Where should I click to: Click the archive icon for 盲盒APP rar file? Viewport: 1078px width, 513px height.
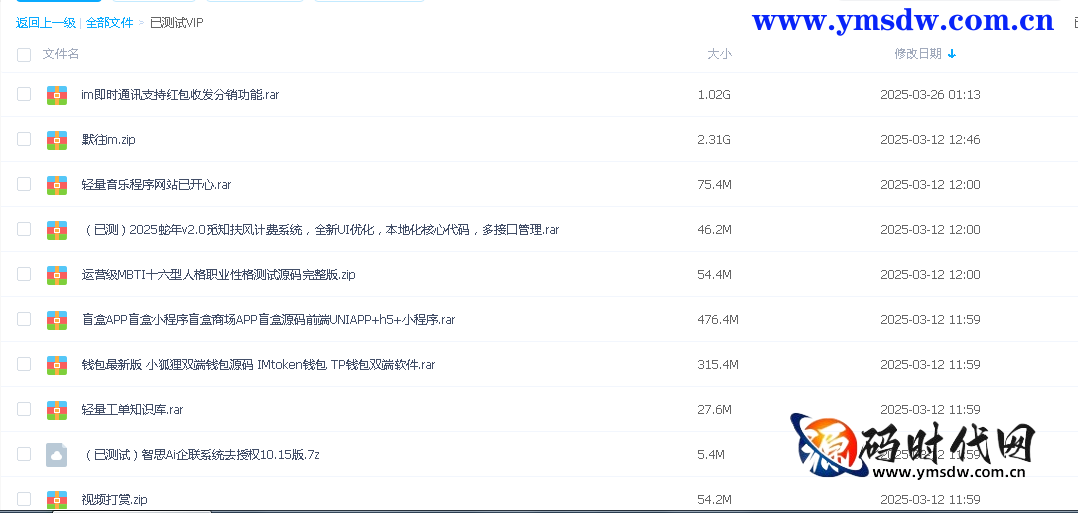click(57, 320)
